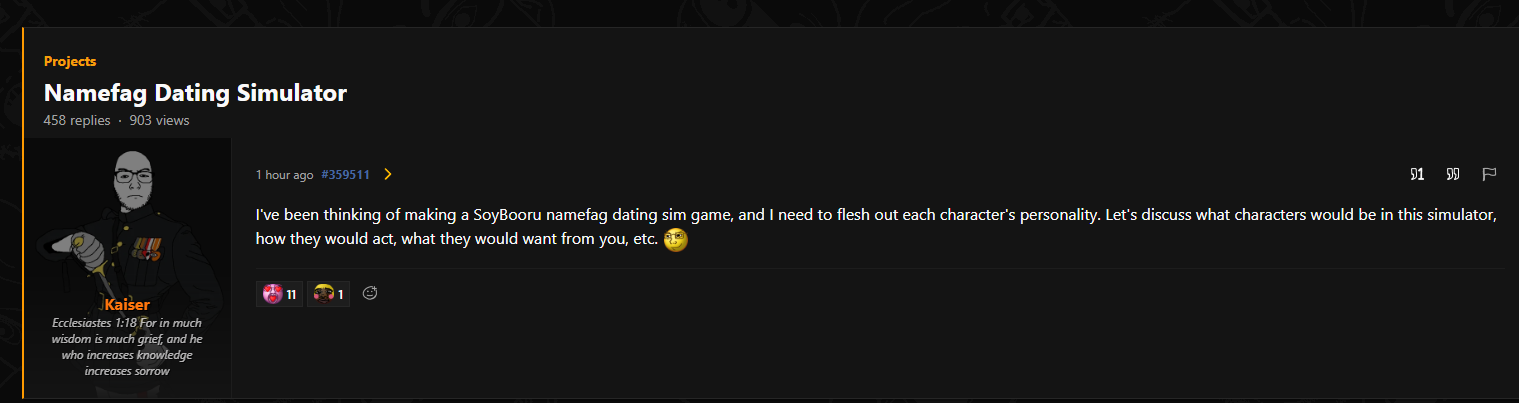The height and width of the screenshot is (403, 1519).
Task: Open the Projects category link
Action: 70,61
